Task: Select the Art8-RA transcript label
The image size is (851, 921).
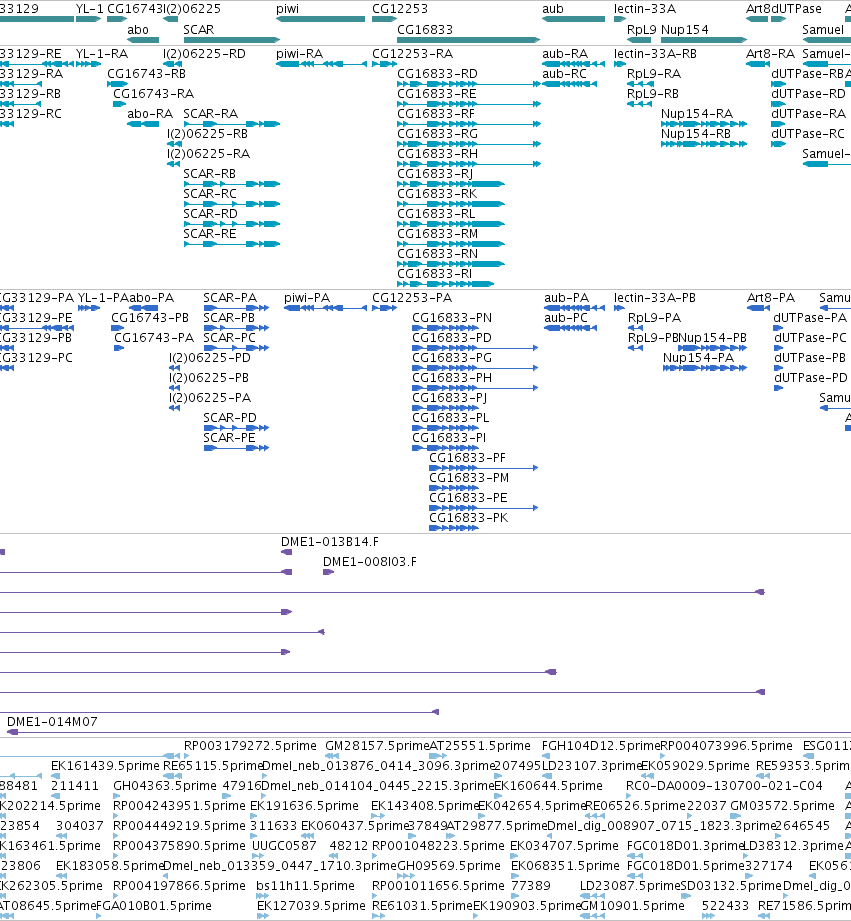Action: (x=771, y=54)
